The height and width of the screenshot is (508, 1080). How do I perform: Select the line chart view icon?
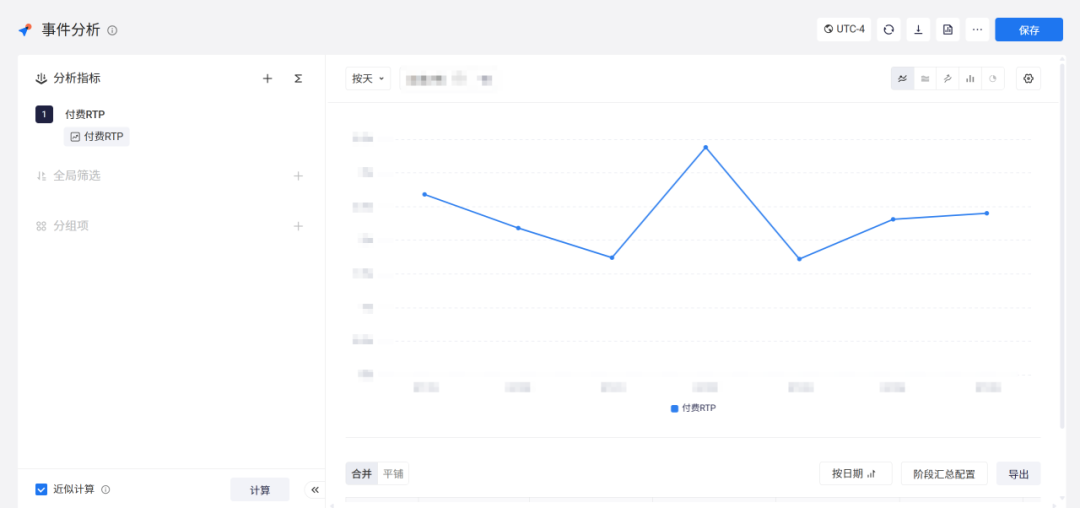pos(902,78)
